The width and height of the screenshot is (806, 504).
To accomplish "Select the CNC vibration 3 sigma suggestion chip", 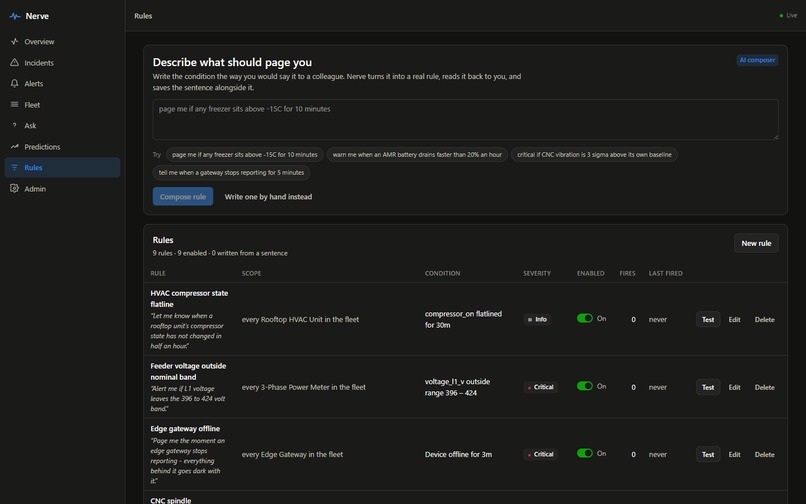I will click(x=594, y=155).
